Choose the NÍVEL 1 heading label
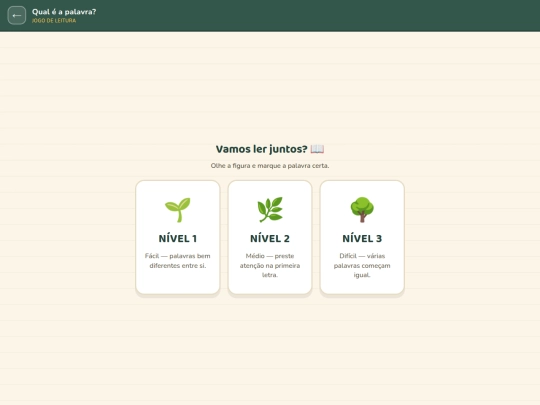This screenshot has width=540, height=405. [x=178, y=238]
